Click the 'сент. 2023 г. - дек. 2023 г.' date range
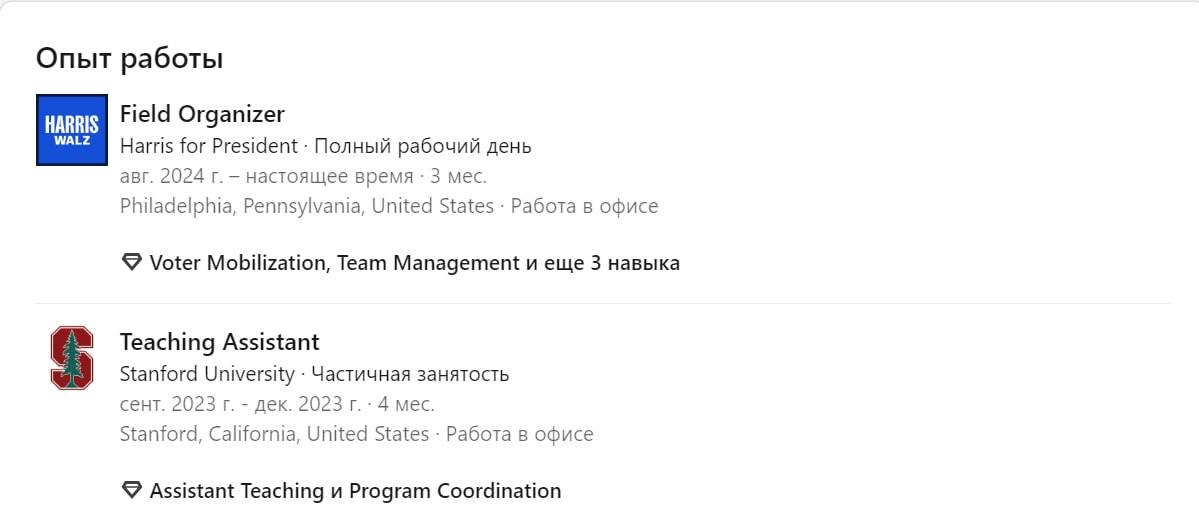This screenshot has width=1199, height=521. [241, 404]
